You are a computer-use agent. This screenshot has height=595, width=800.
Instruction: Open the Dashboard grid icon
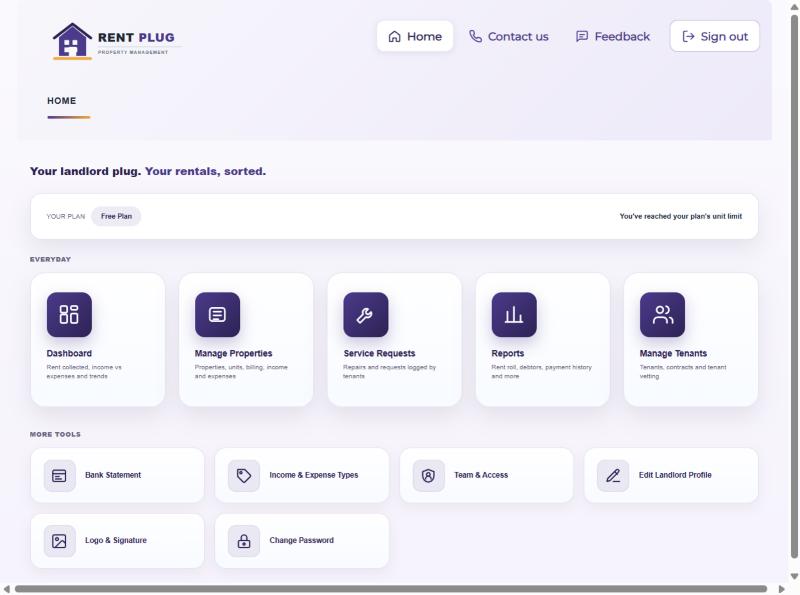tap(69, 314)
